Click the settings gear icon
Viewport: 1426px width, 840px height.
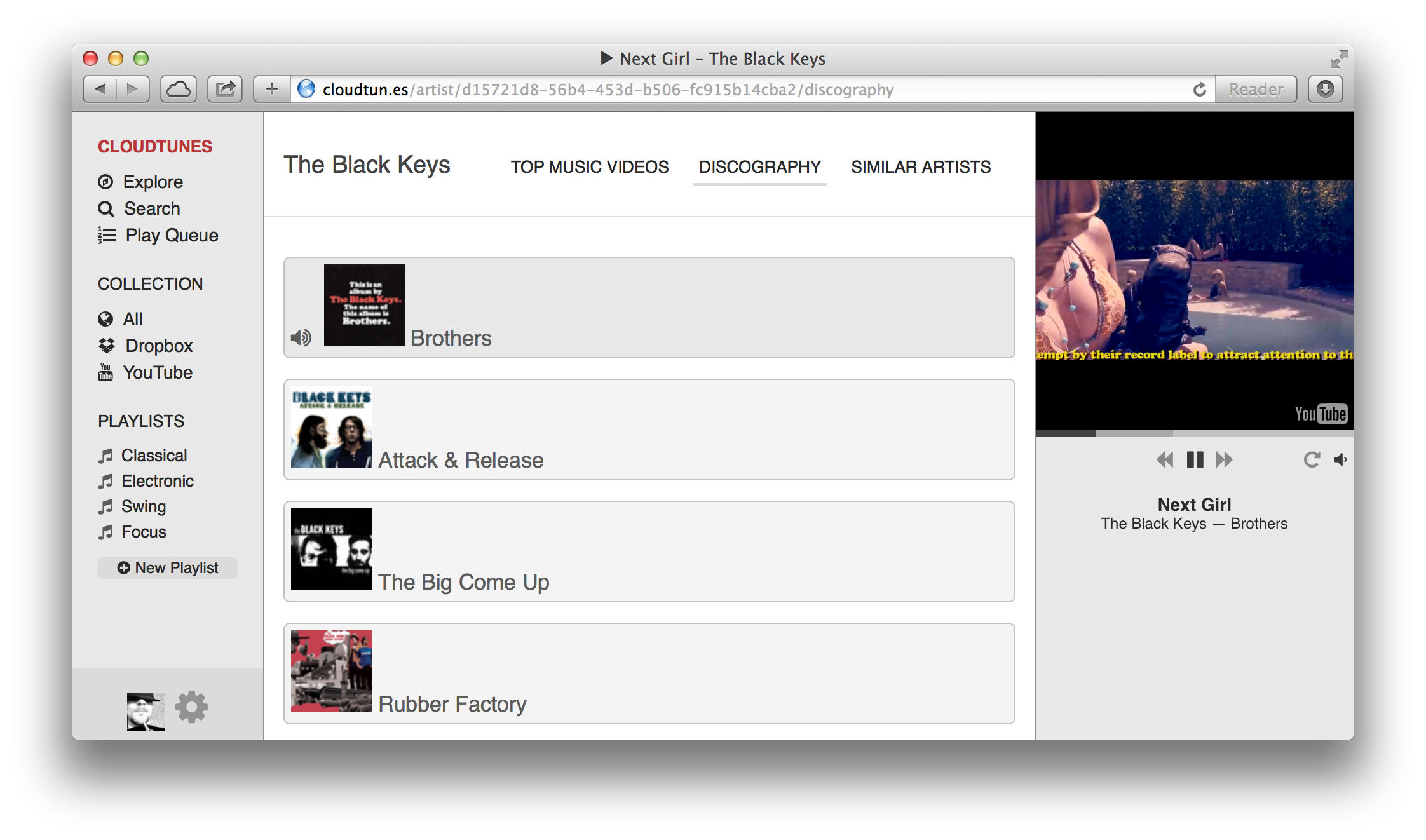pos(191,707)
